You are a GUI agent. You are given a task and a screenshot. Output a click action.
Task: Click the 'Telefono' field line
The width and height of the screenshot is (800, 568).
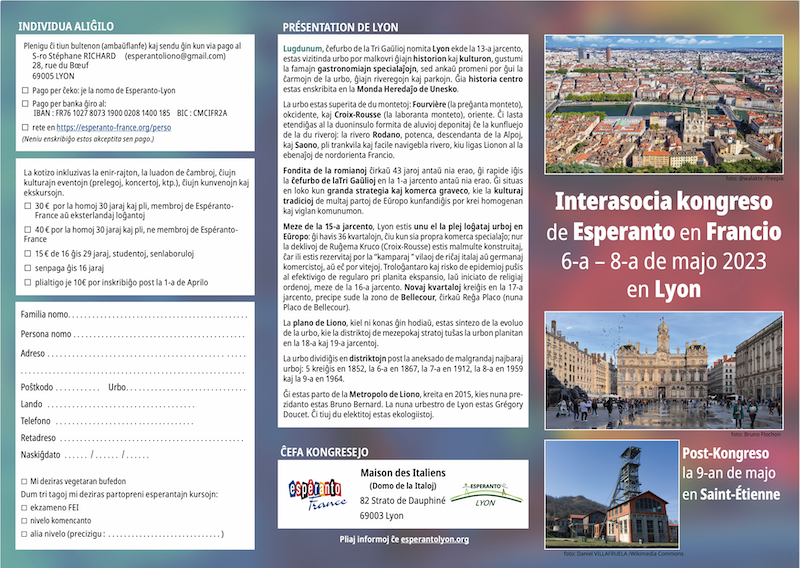click(124, 424)
